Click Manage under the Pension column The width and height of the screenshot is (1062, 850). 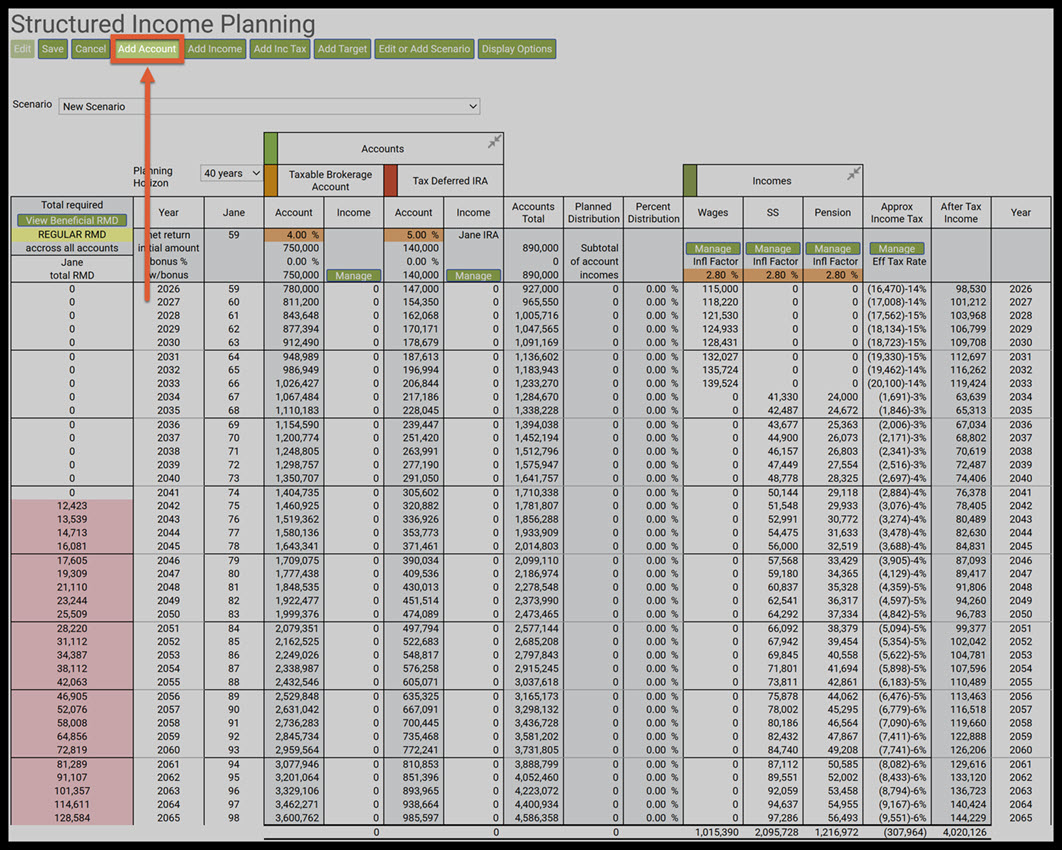tap(832, 249)
